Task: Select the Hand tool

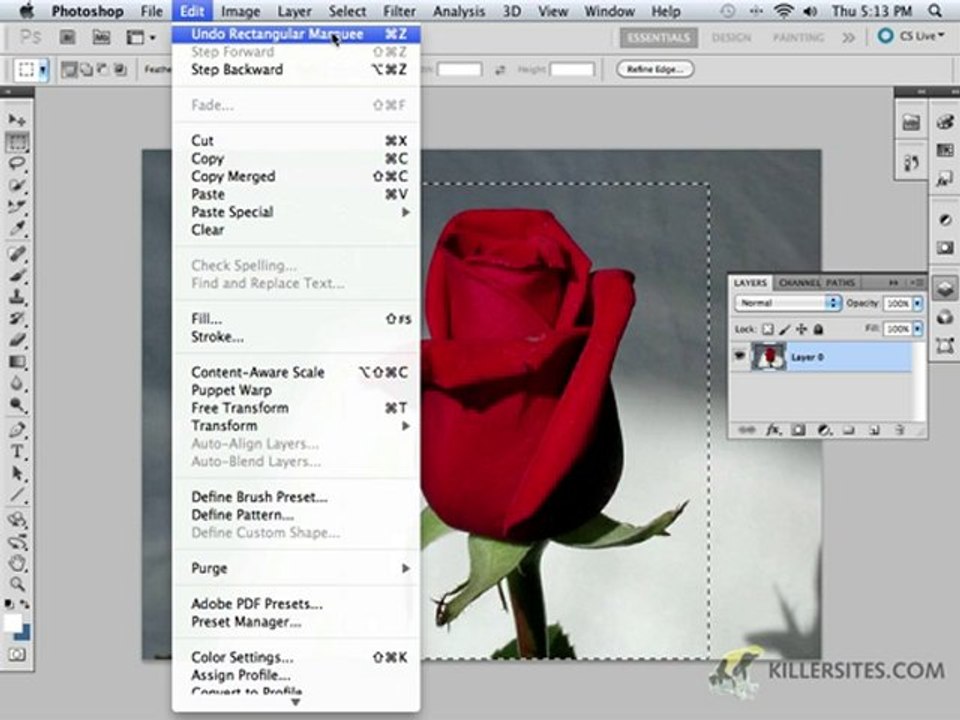Action: coord(17,563)
